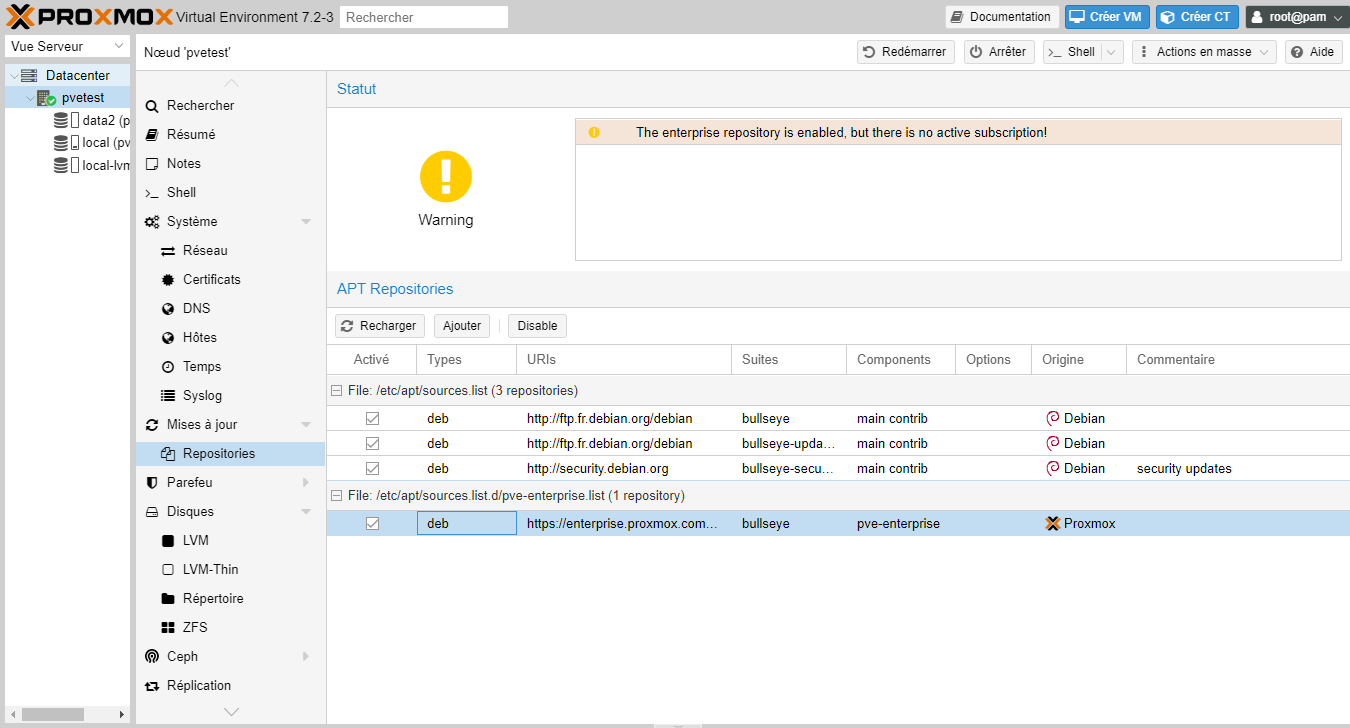Image resolution: width=1350 pixels, height=728 pixels.
Task: Click the Syslog list icon
Action: [168, 396]
